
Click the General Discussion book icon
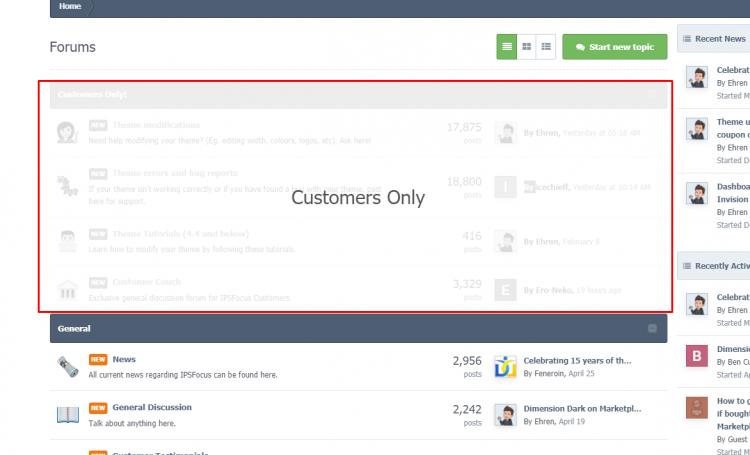[68, 415]
